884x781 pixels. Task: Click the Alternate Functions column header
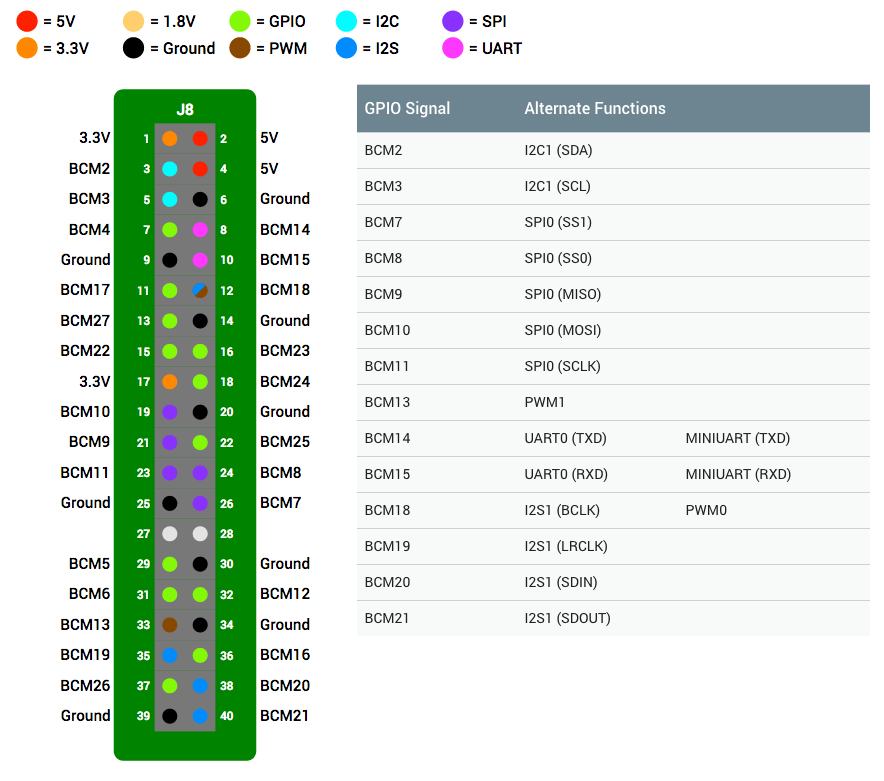[595, 108]
